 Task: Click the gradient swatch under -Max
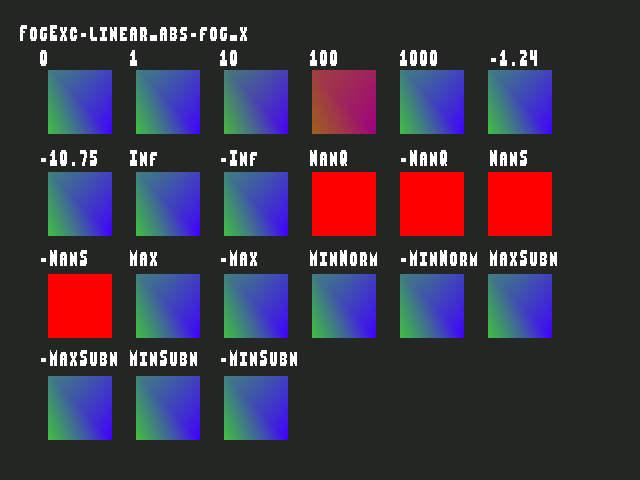click(x=256, y=306)
